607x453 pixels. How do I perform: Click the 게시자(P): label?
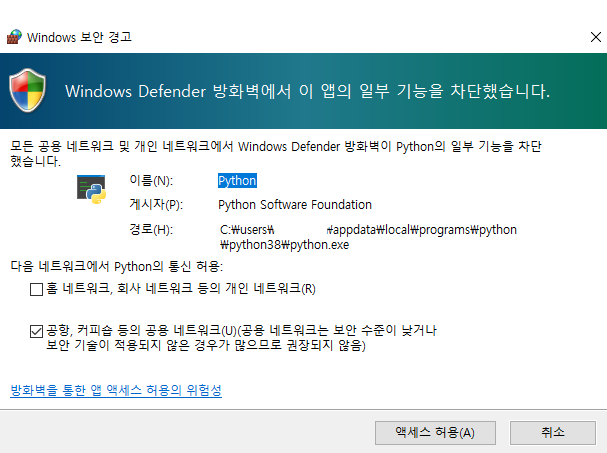(156, 204)
